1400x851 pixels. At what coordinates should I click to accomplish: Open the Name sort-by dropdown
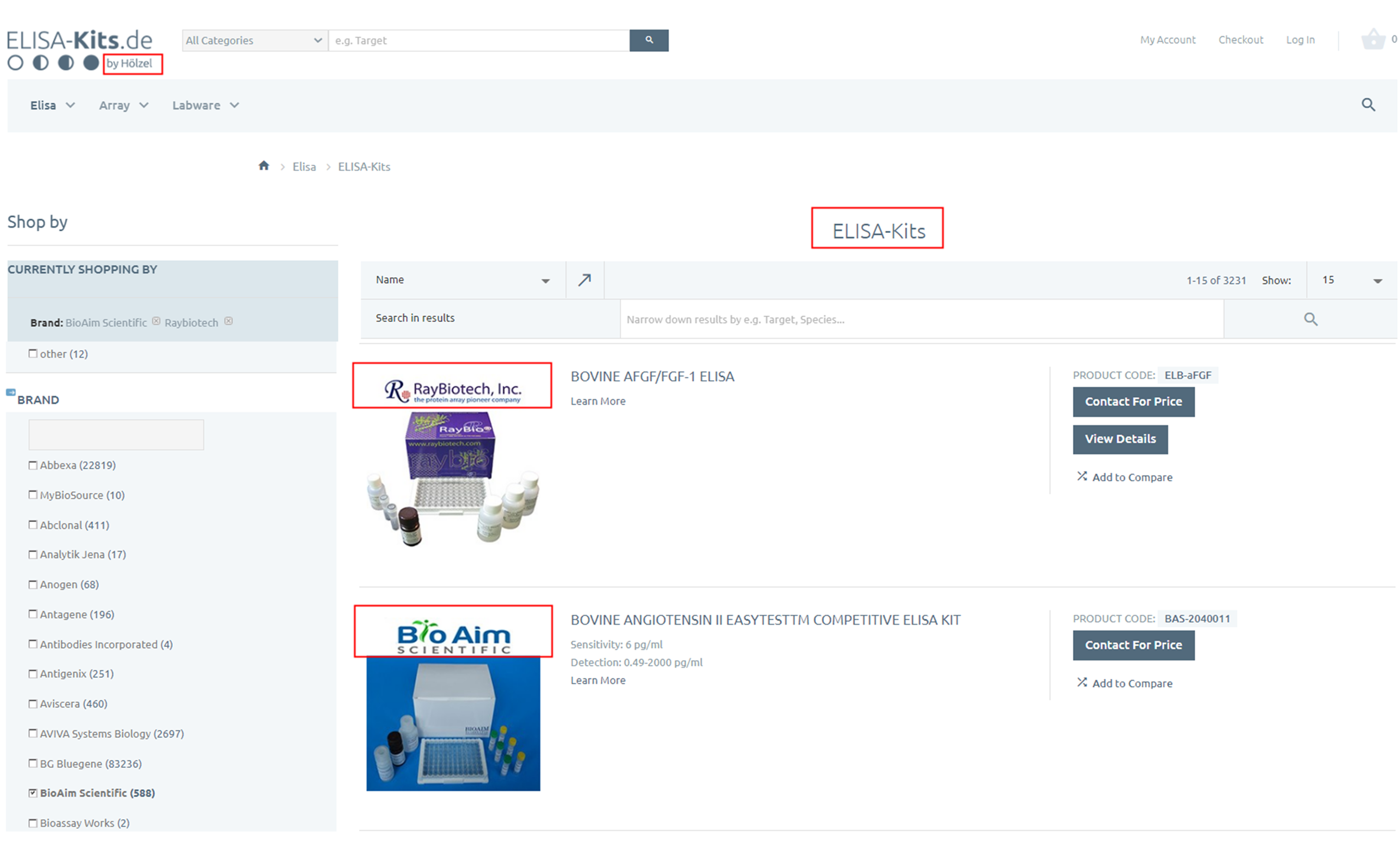click(463, 280)
